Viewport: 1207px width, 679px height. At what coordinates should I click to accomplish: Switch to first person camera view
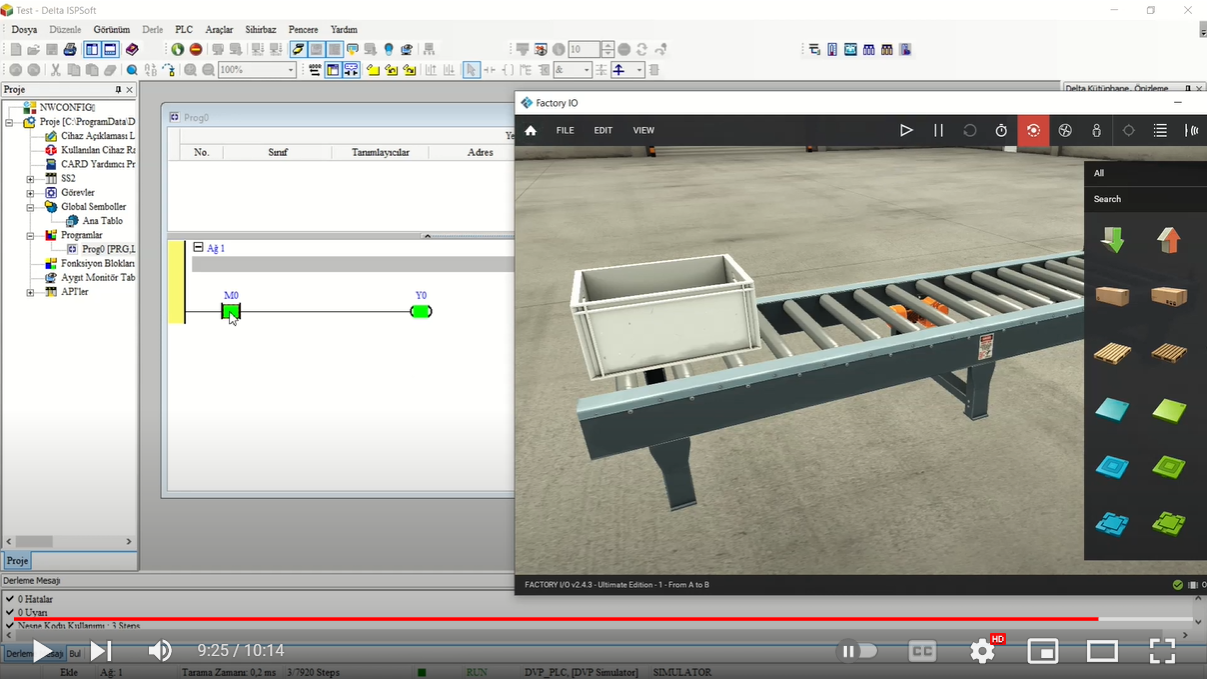pyautogui.click(x=1096, y=130)
